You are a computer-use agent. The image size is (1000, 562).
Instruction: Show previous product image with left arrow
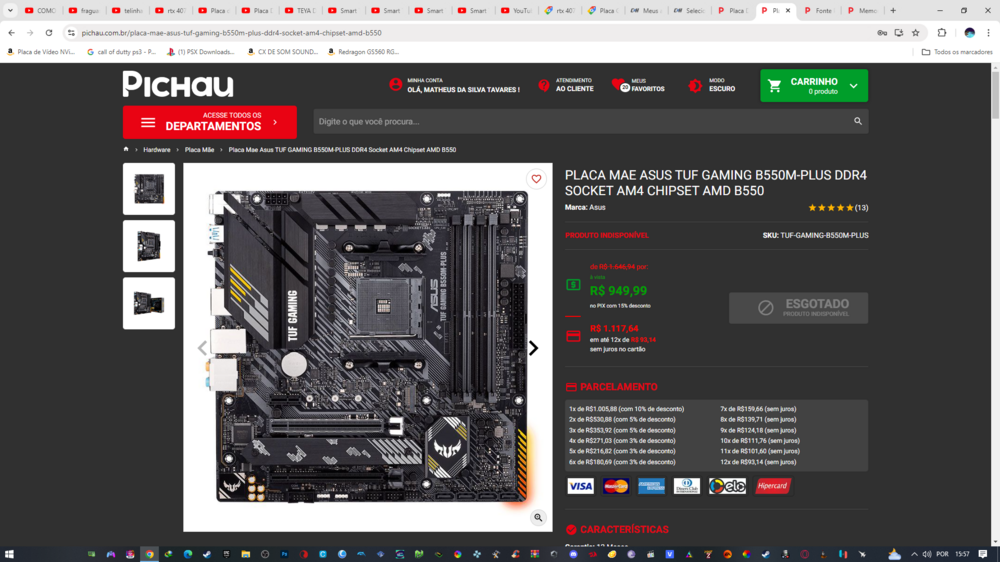(x=202, y=348)
